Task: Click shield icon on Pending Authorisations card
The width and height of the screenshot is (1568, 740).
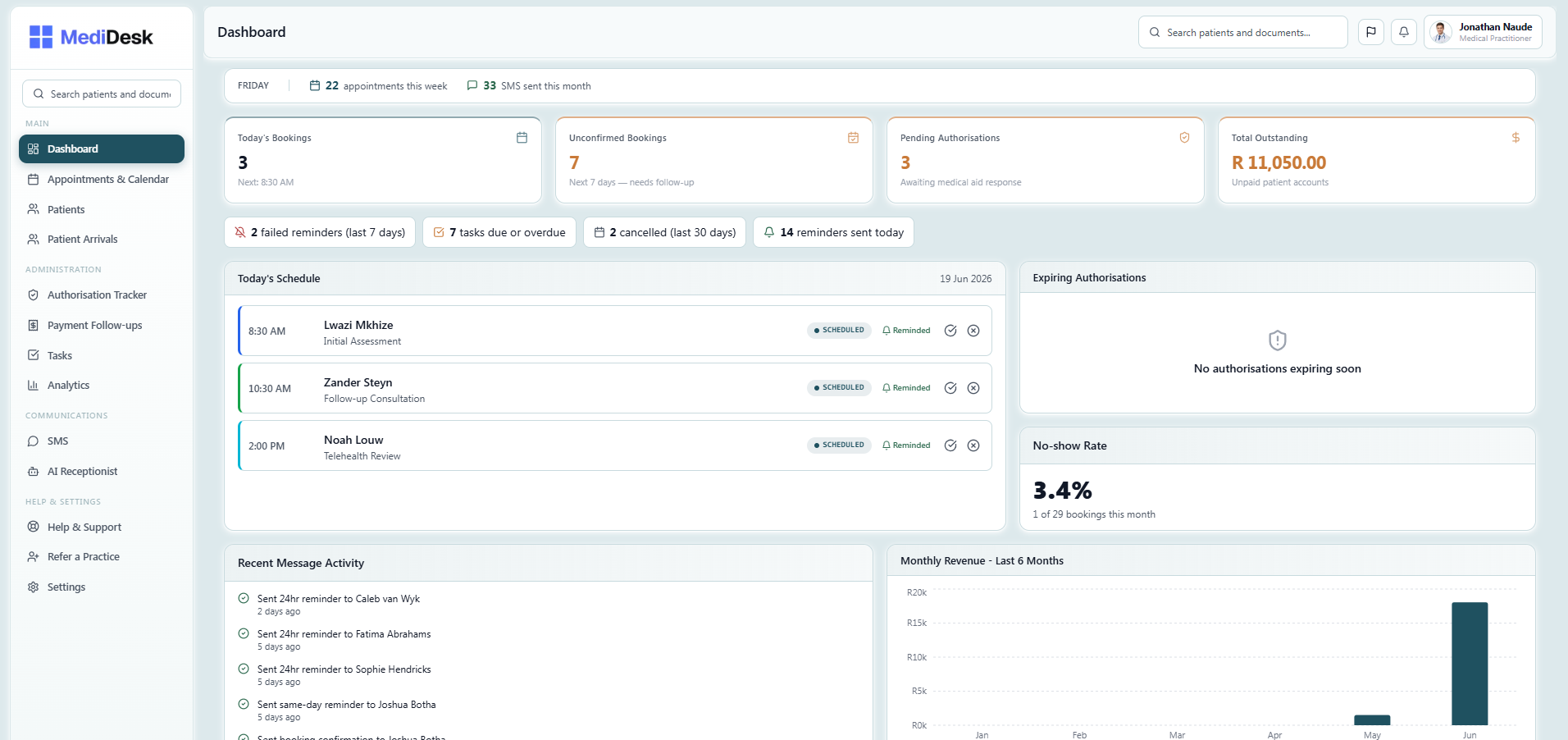Action: (1184, 138)
